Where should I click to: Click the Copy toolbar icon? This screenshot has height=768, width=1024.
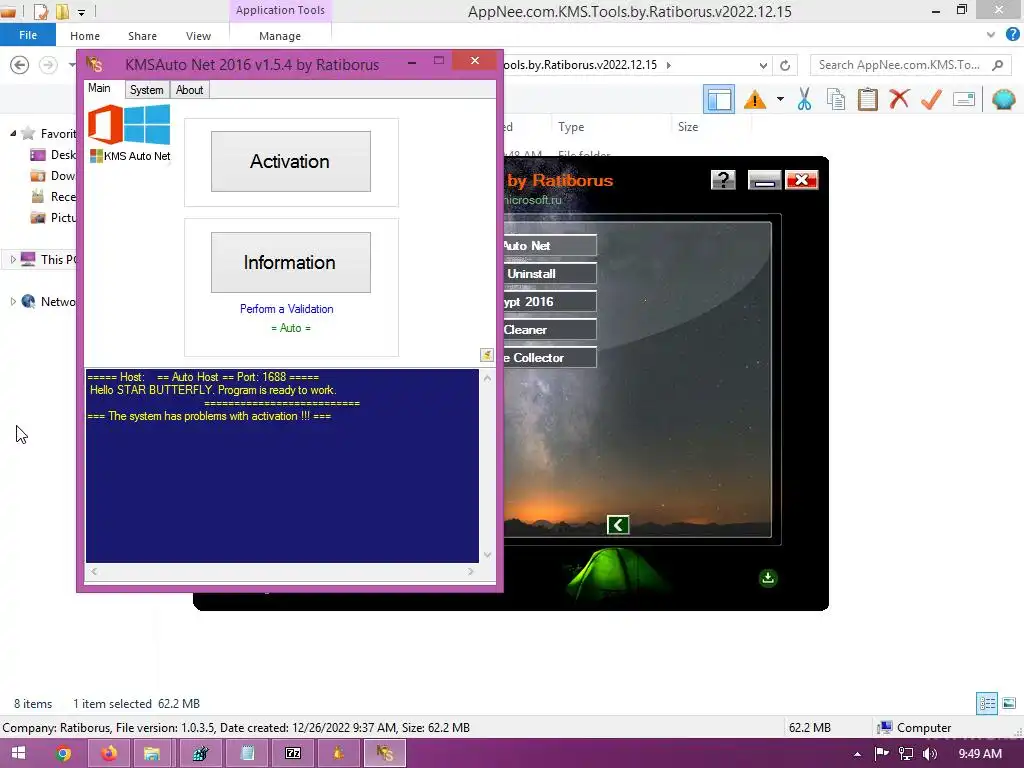tap(836, 99)
